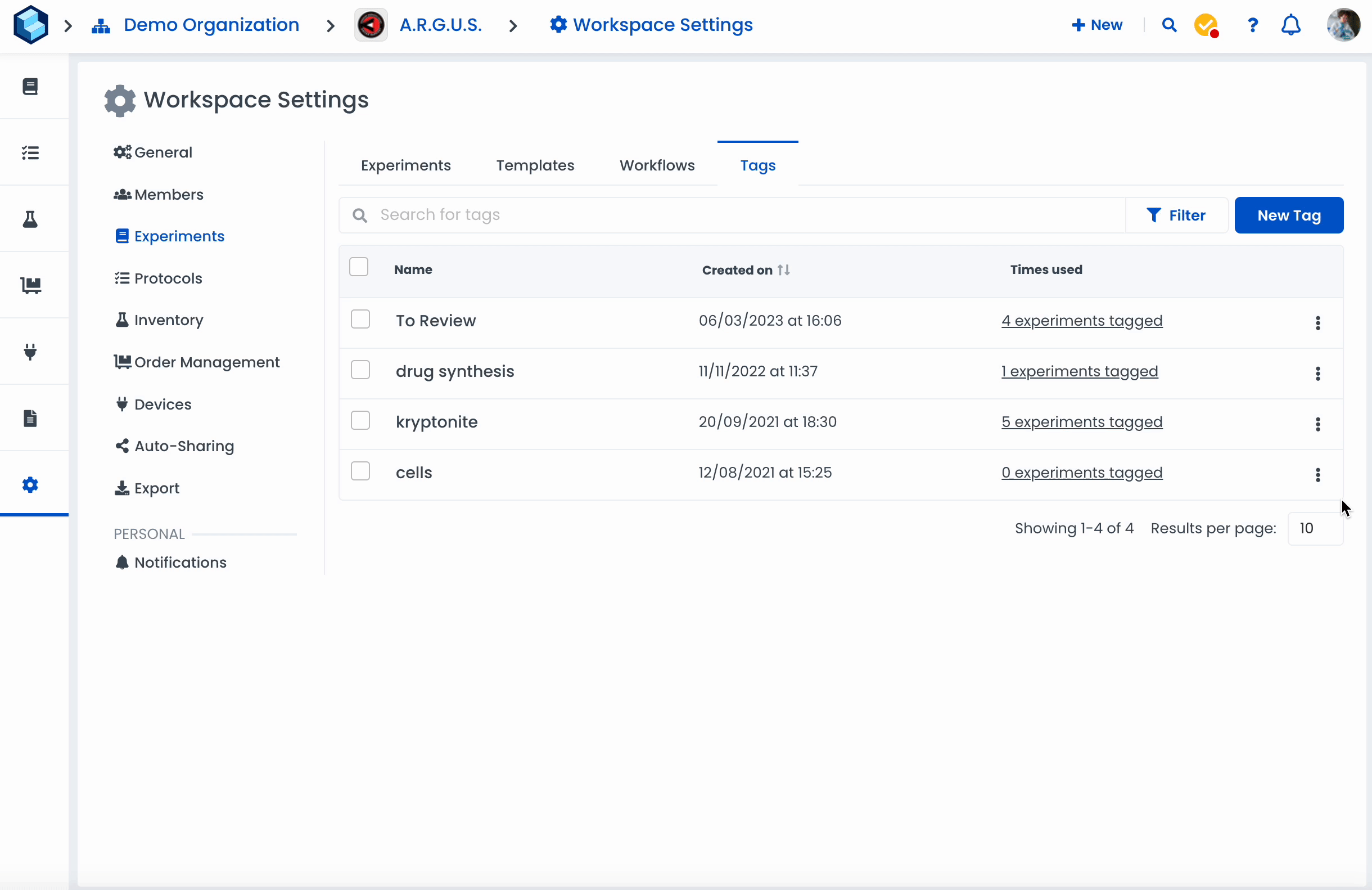Open the notifications bell in top bar
The height and width of the screenshot is (890, 1372).
[1290, 25]
